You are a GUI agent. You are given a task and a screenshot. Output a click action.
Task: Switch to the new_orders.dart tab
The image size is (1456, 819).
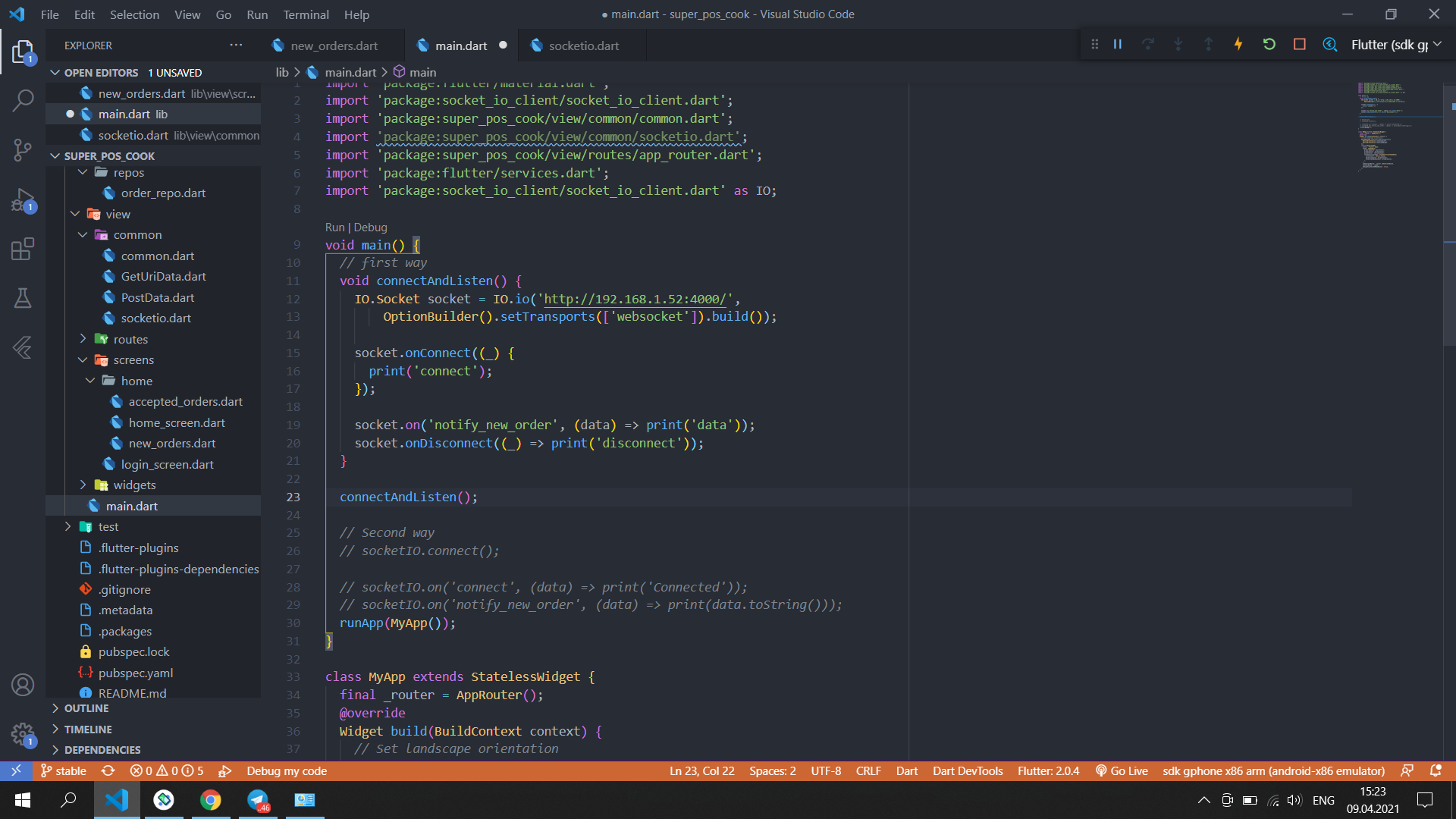(x=334, y=45)
